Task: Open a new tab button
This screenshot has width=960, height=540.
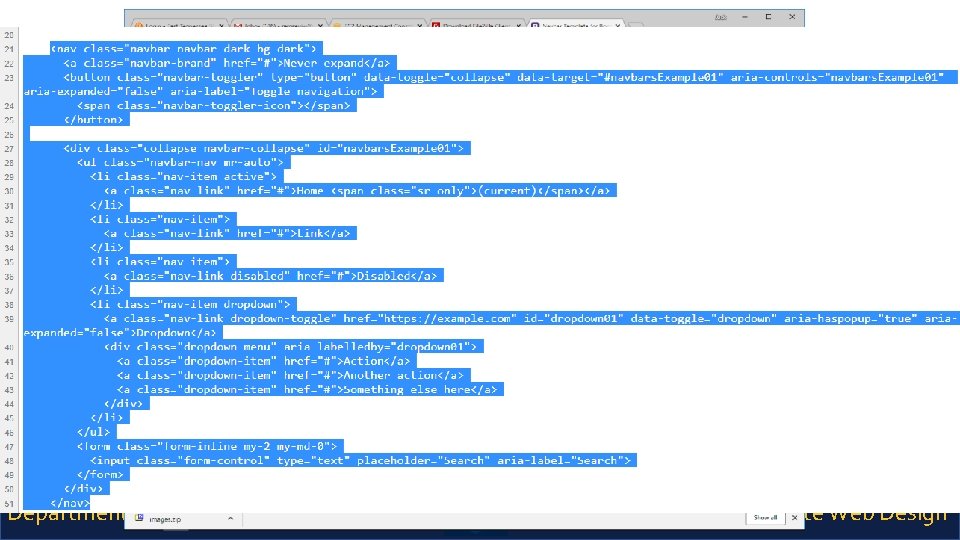Action: tap(636, 26)
